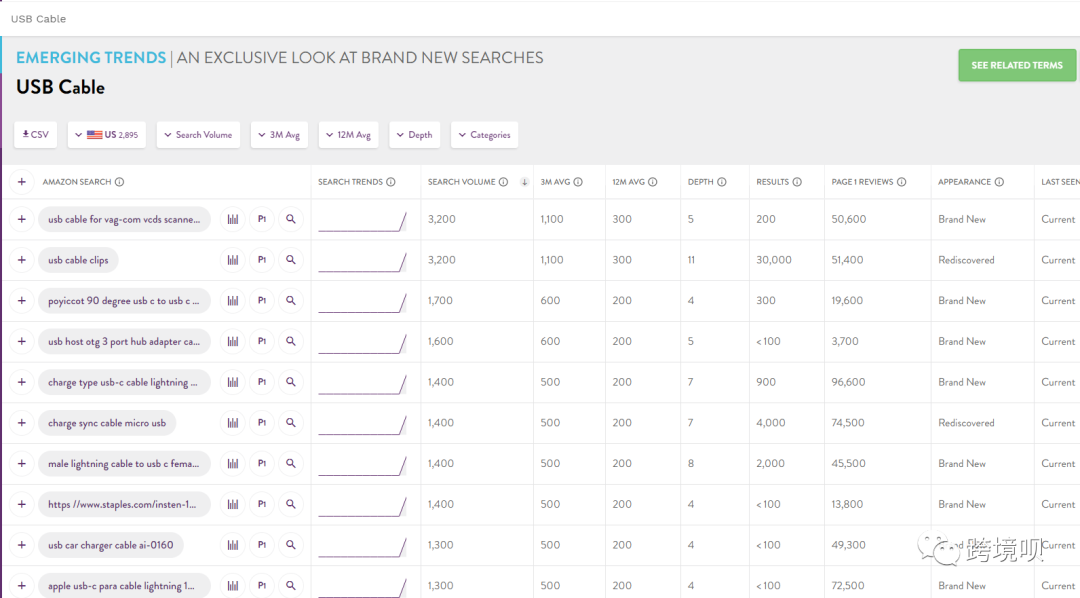Open bar chart for usb car charger cable ai-0160
1080x598 pixels.
(233, 544)
